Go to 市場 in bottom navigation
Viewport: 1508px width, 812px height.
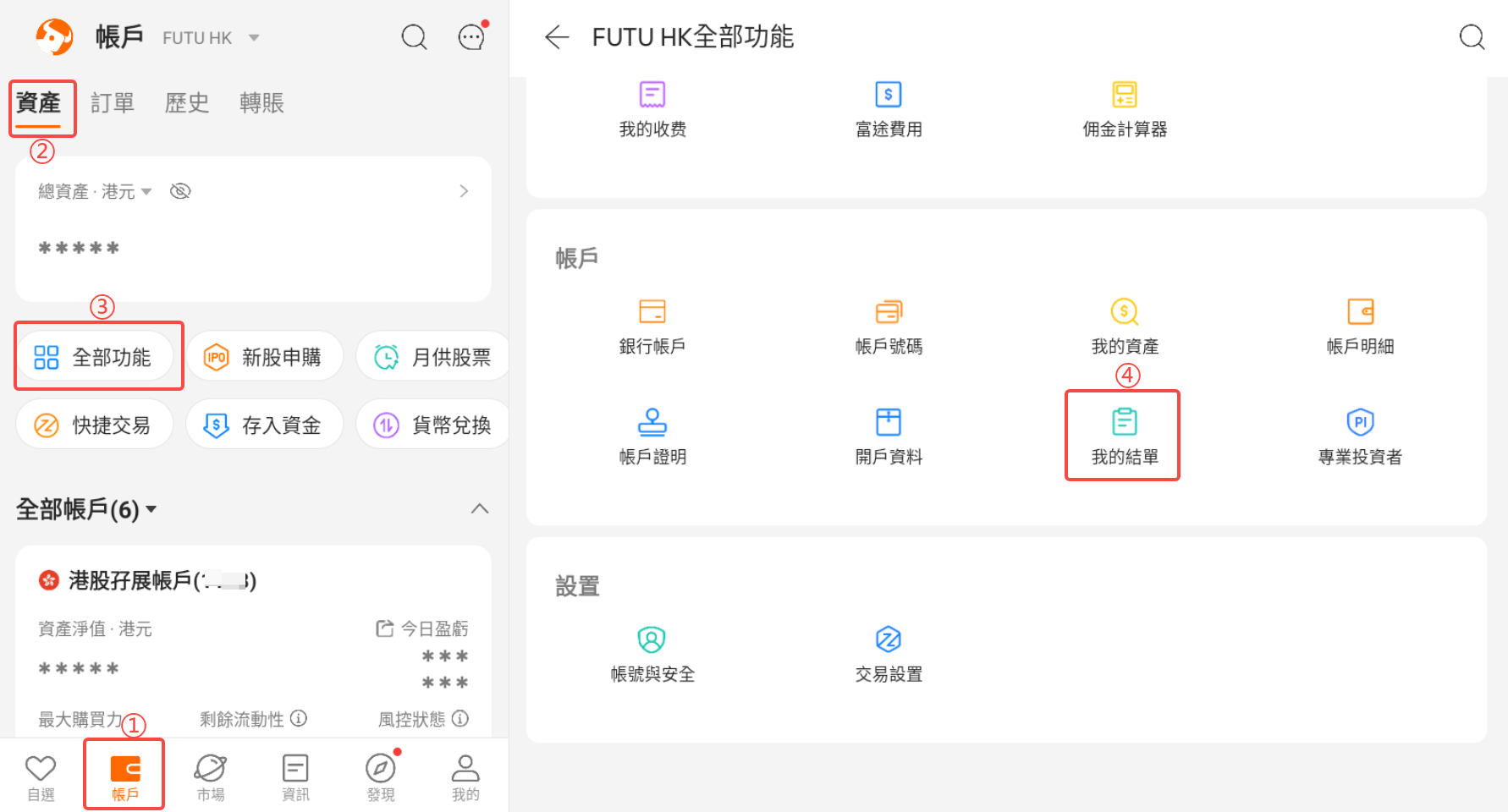211,777
